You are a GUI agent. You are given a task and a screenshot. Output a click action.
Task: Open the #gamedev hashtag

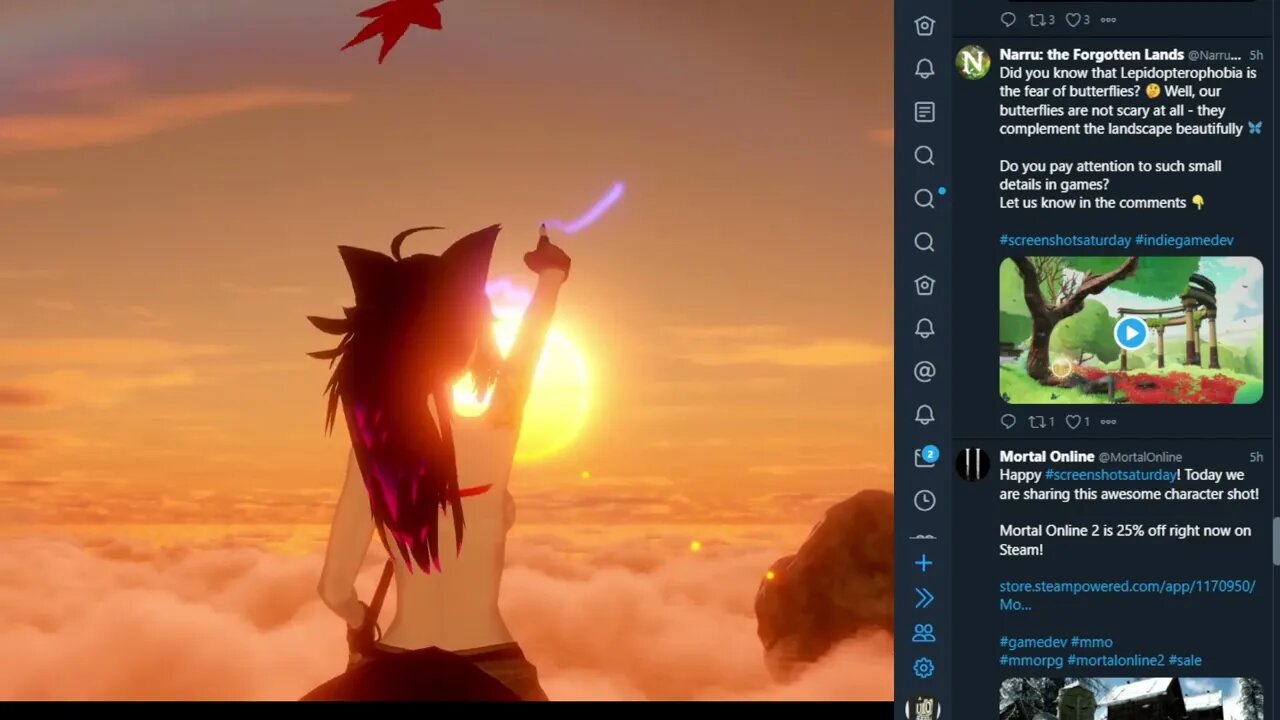(x=1033, y=642)
